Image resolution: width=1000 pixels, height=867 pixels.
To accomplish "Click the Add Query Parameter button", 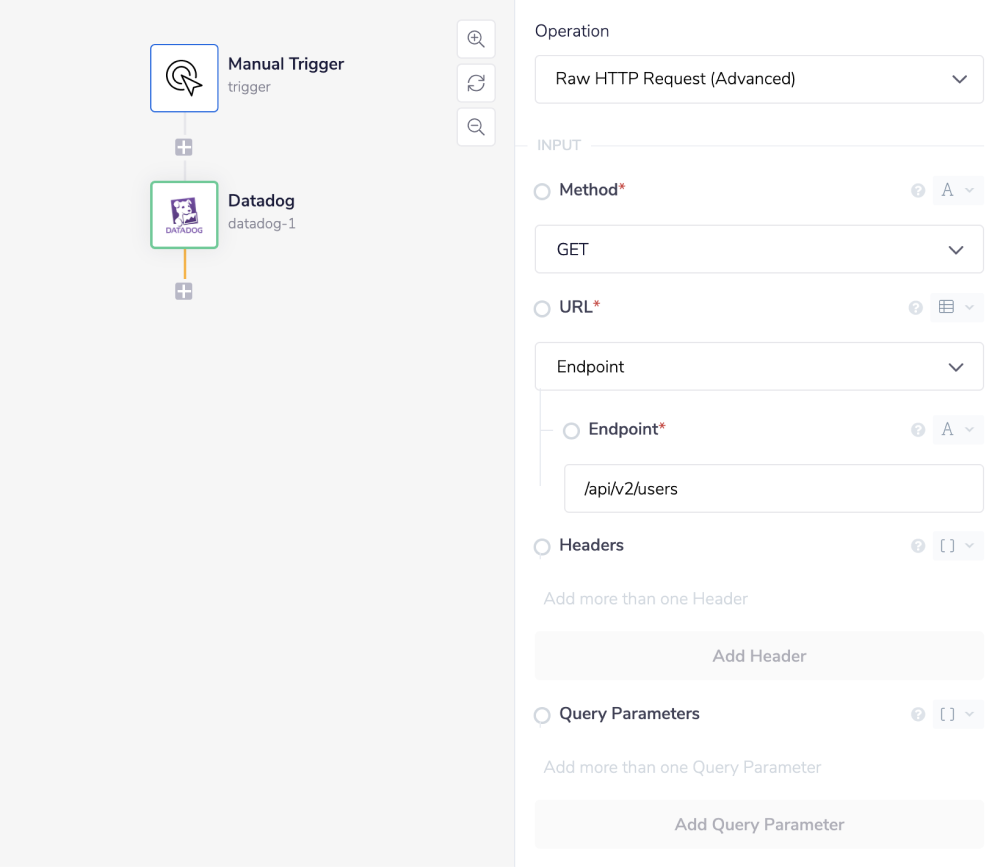I will click(x=759, y=824).
